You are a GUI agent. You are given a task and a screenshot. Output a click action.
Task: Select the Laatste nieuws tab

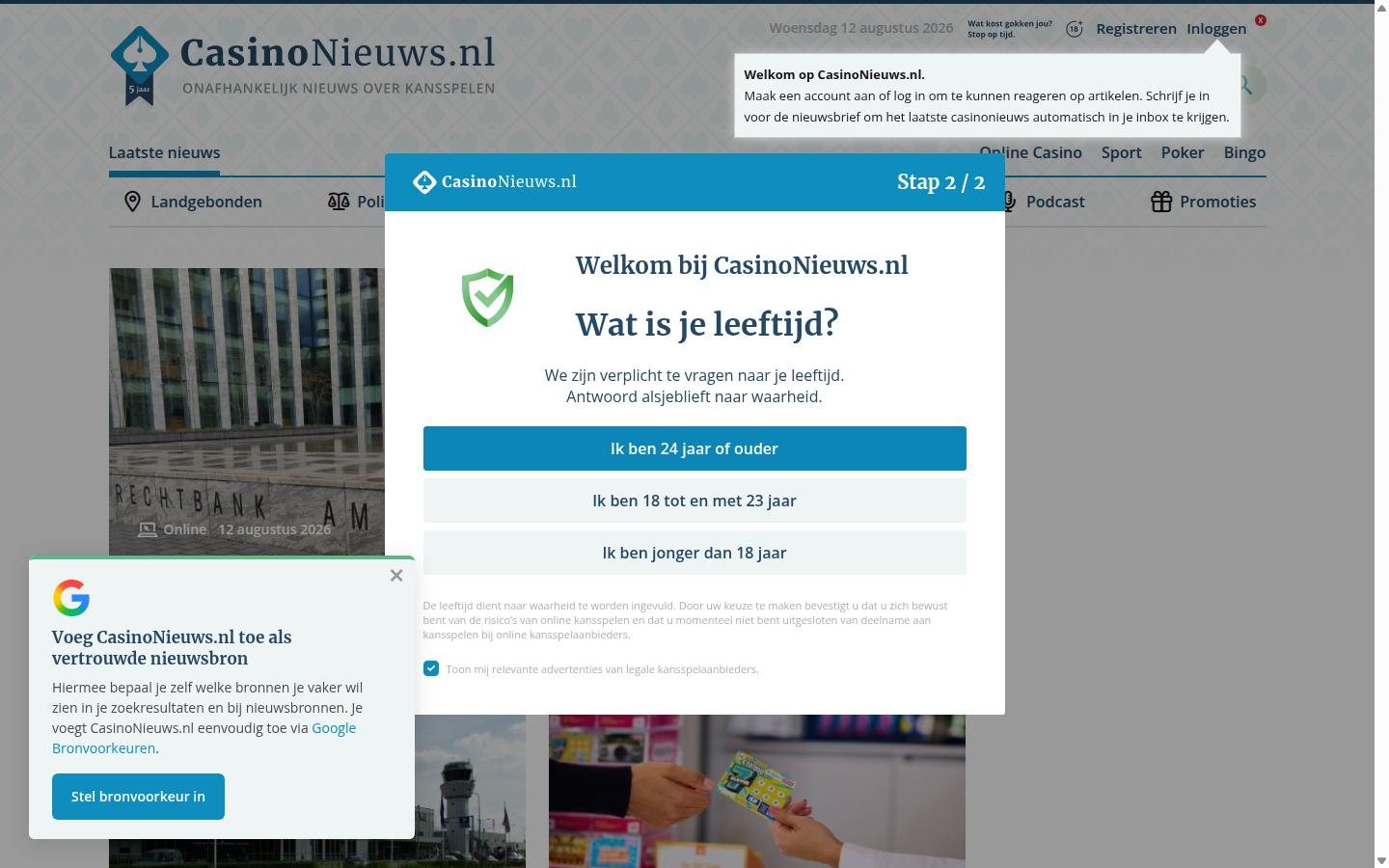click(x=164, y=152)
